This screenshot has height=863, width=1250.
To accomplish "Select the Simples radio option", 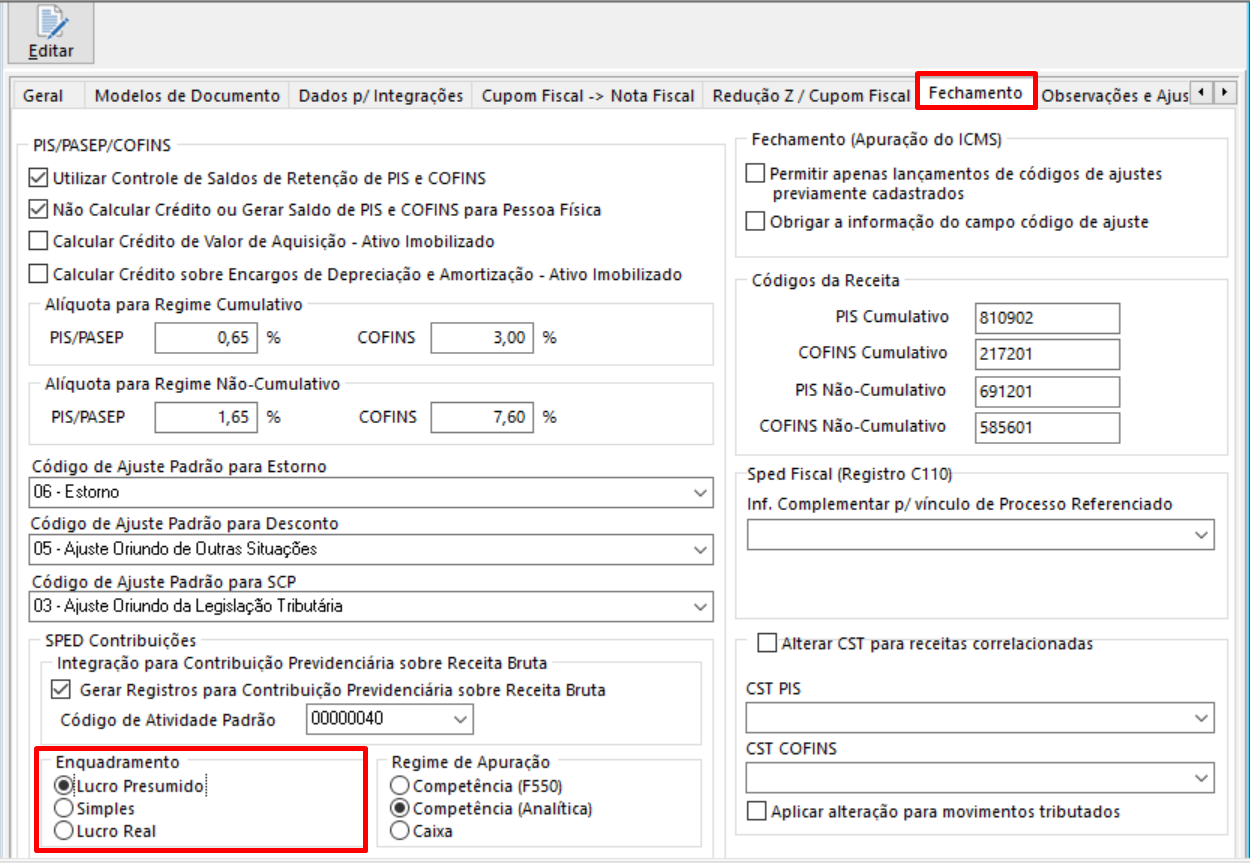I will [x=64, y=808].
